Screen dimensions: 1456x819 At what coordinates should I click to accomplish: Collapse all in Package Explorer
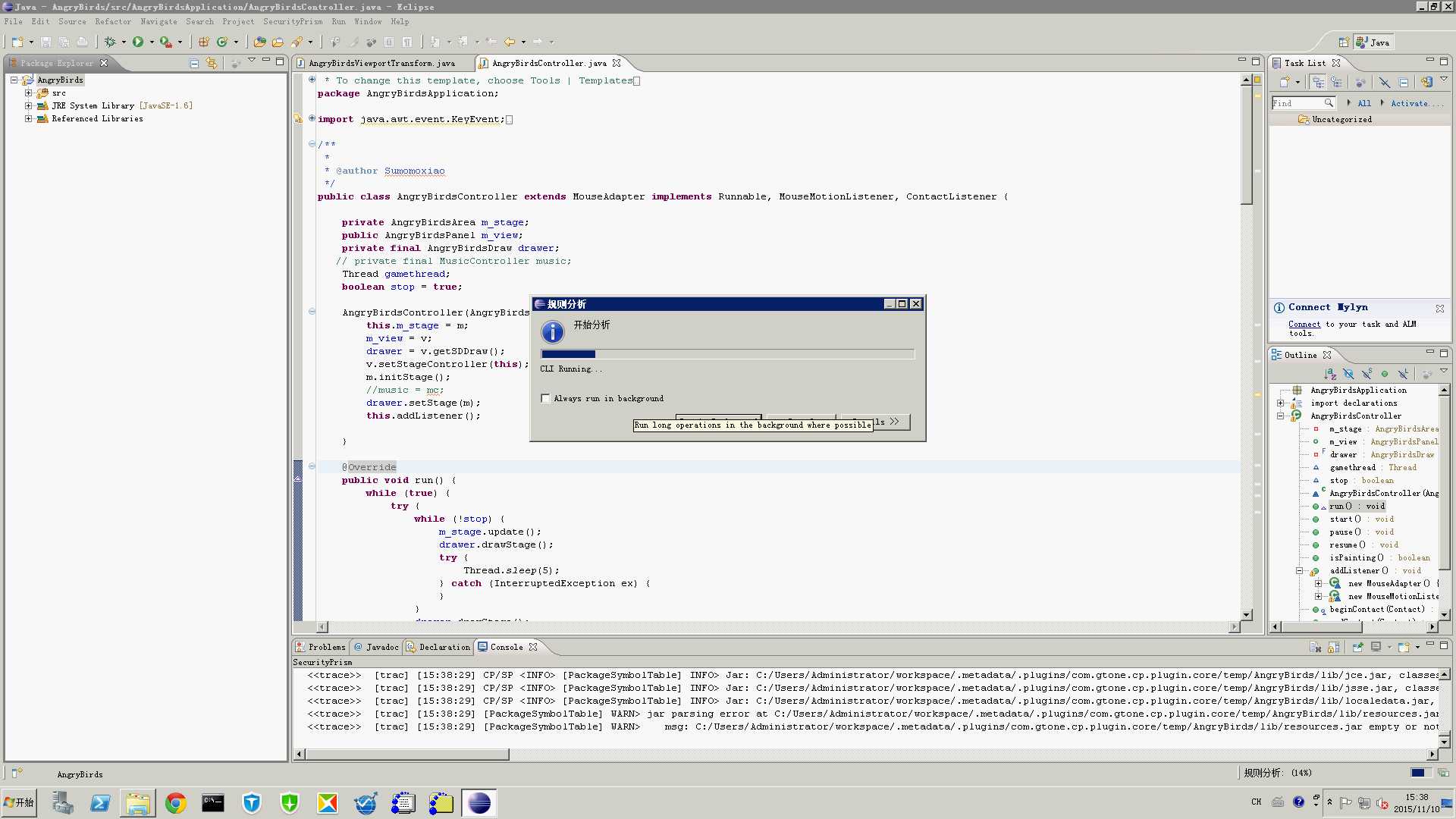[194, 63]
